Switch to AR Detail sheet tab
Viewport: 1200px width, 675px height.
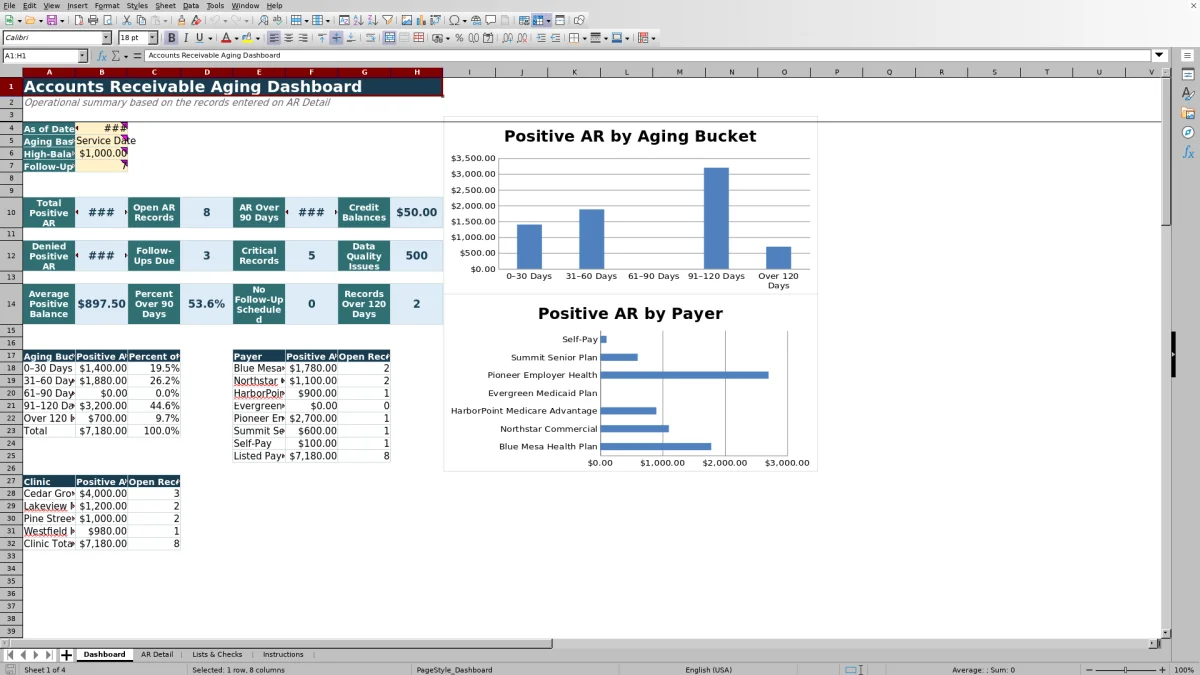(x=156, y=655)
